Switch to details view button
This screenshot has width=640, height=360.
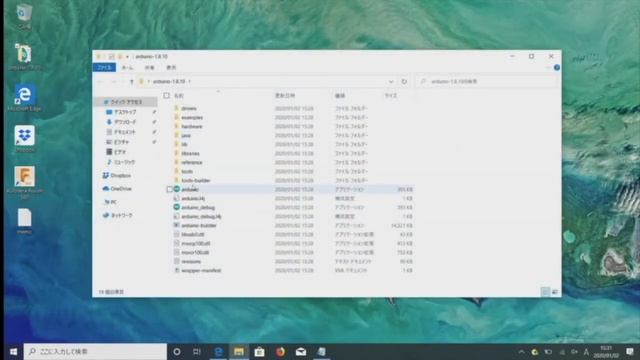545,292
